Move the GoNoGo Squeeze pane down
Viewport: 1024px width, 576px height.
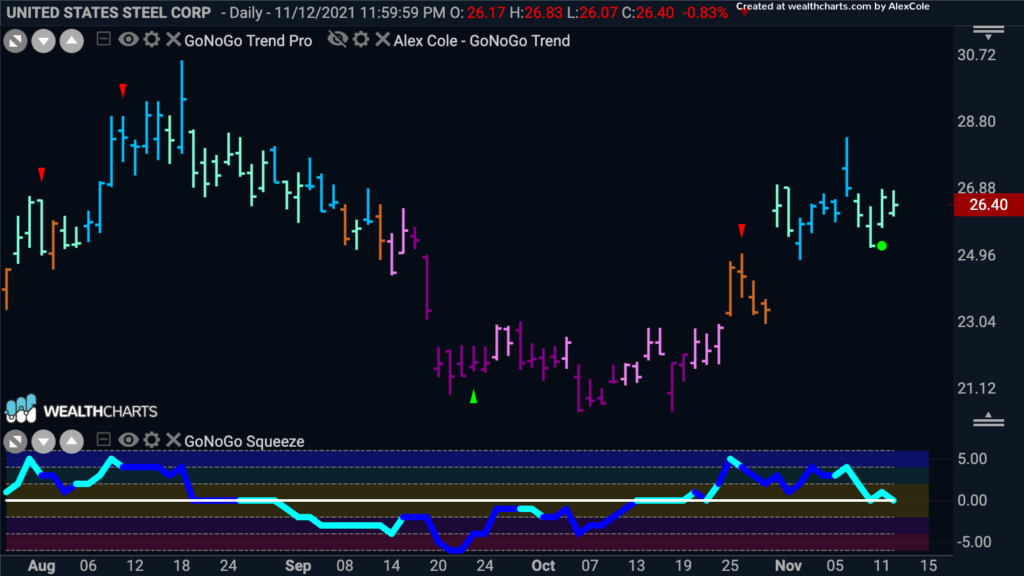43,442
